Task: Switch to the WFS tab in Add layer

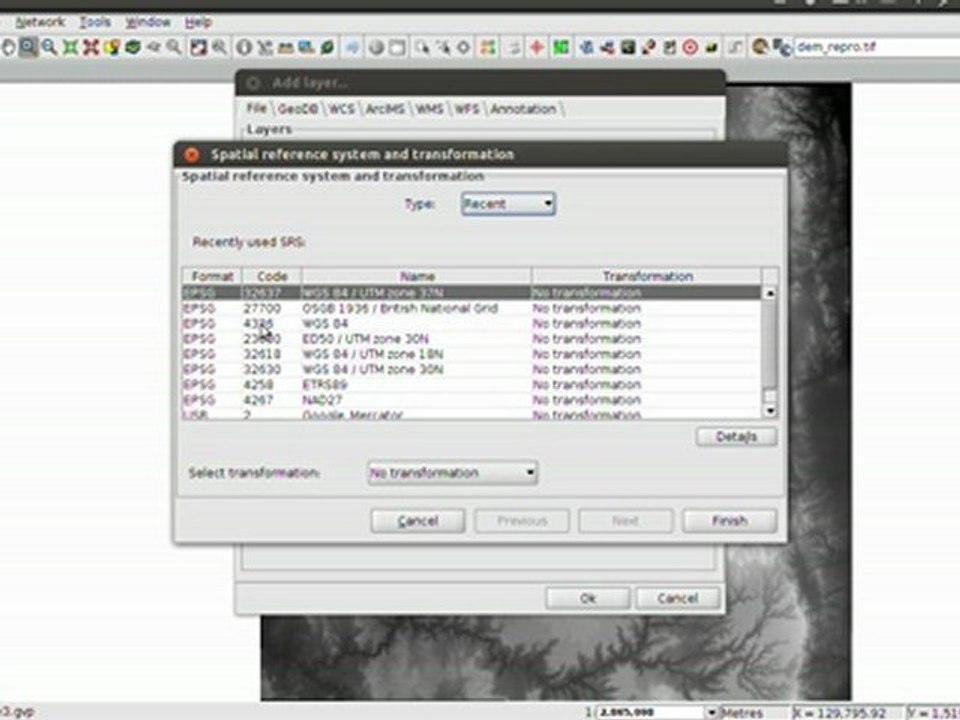Action: point(466,109)
